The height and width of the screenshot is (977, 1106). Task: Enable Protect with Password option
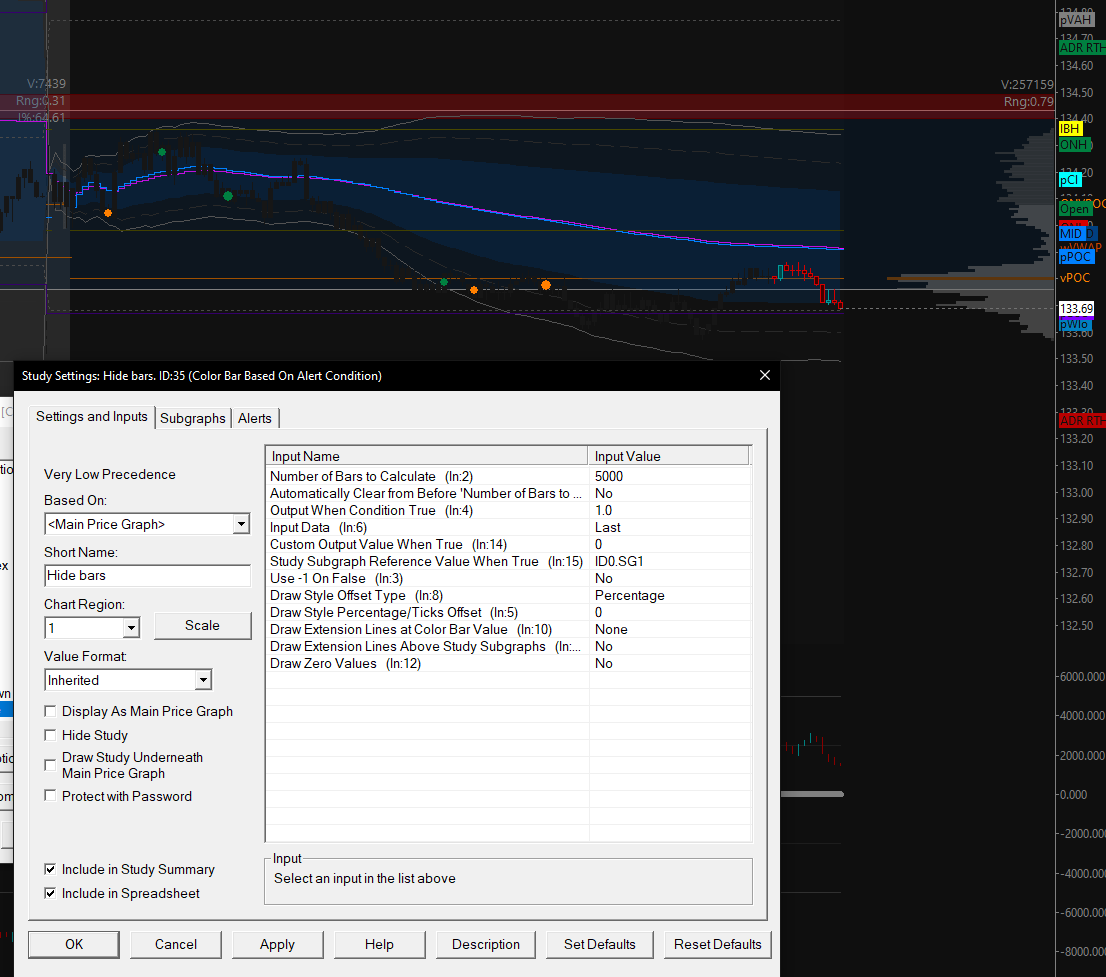coord(51,796)
